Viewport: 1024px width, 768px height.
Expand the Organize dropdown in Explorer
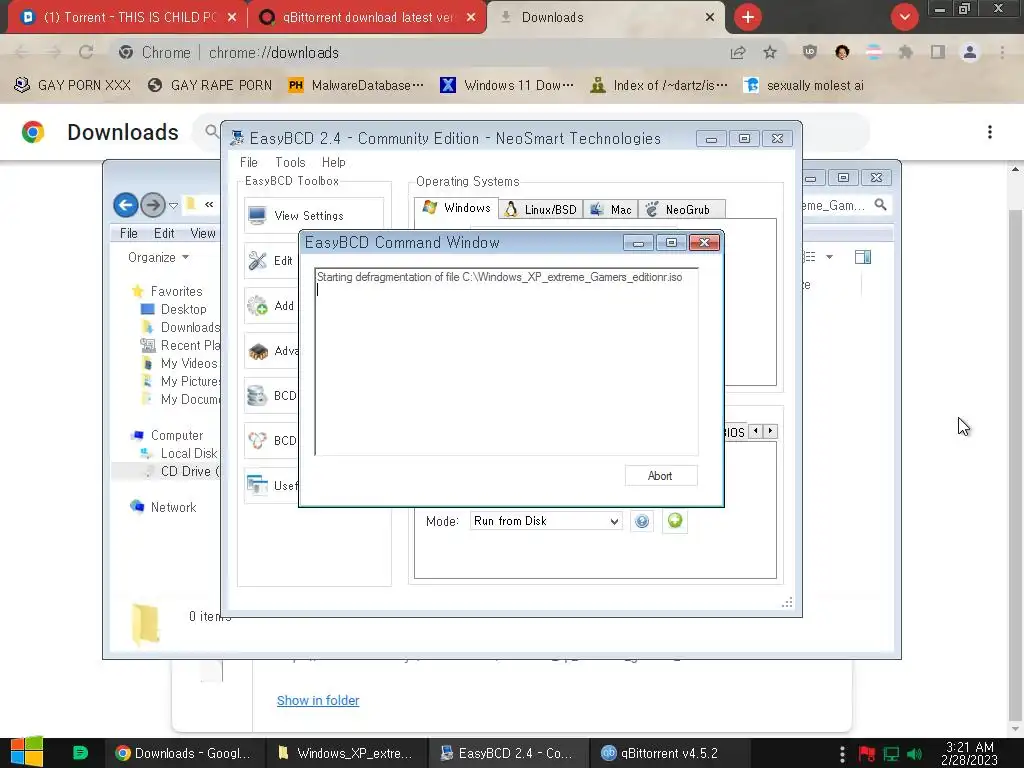[x=159, y=257]
